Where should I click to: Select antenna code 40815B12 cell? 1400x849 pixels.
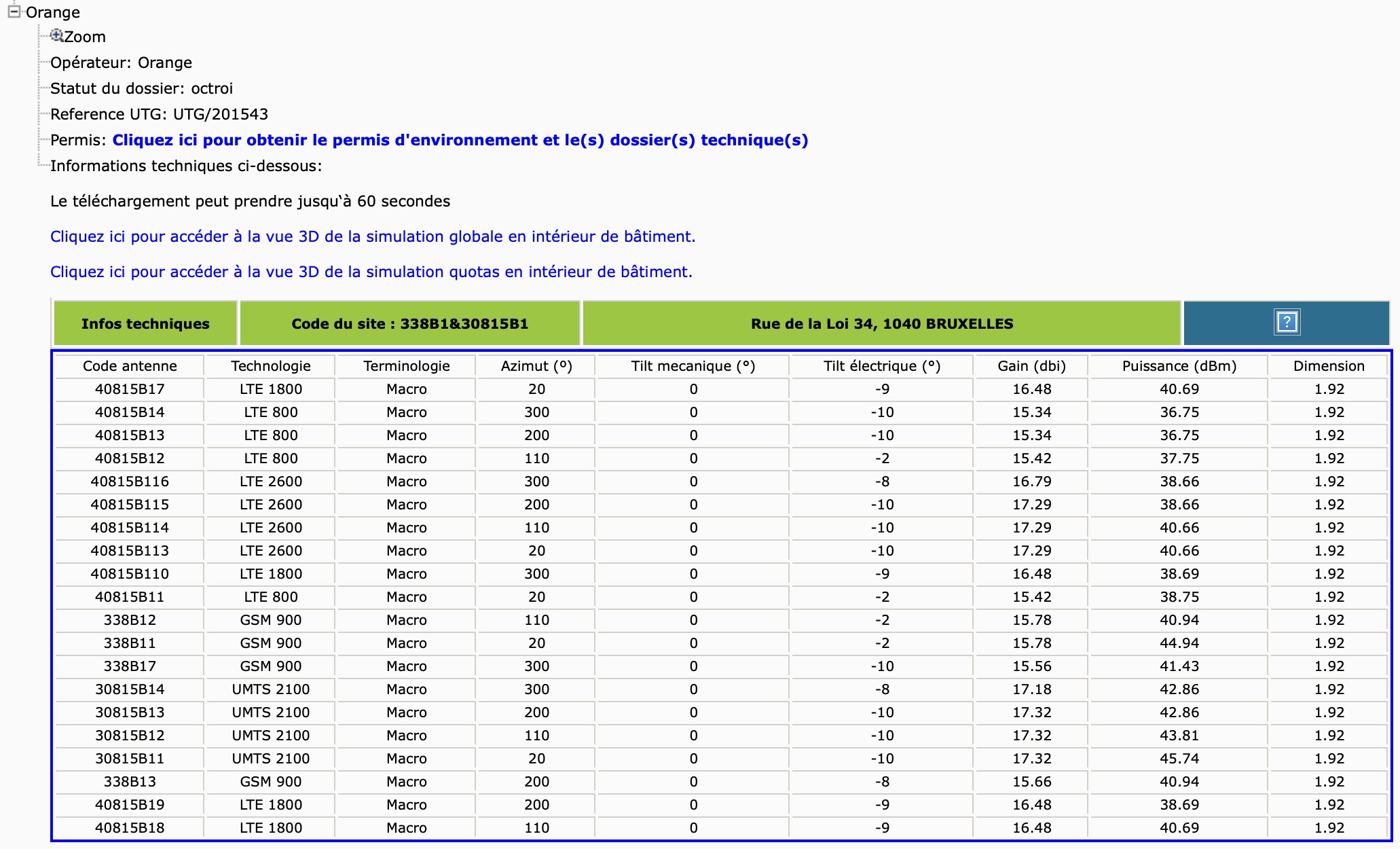[x=130, y=458]
